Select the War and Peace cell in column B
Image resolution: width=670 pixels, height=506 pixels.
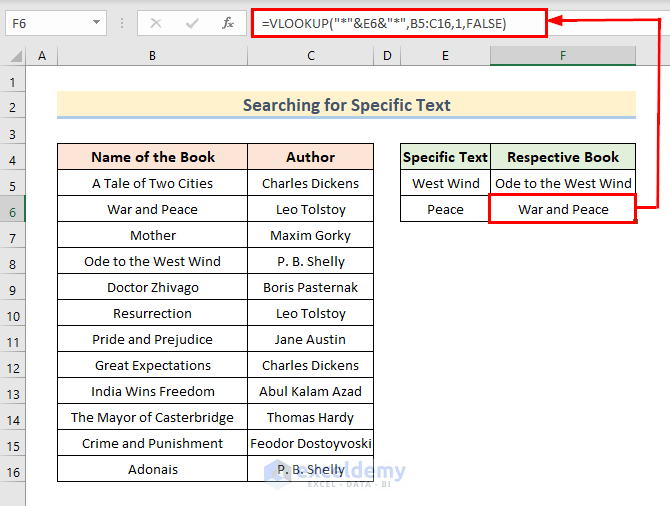[x=153, y=209]
